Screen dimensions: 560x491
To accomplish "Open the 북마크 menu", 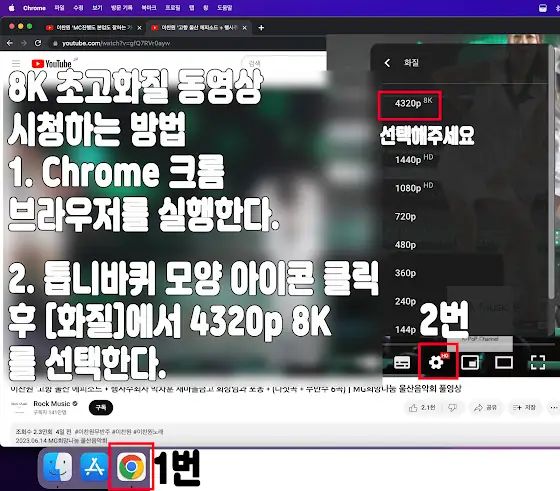I will (x=149, y=7).
